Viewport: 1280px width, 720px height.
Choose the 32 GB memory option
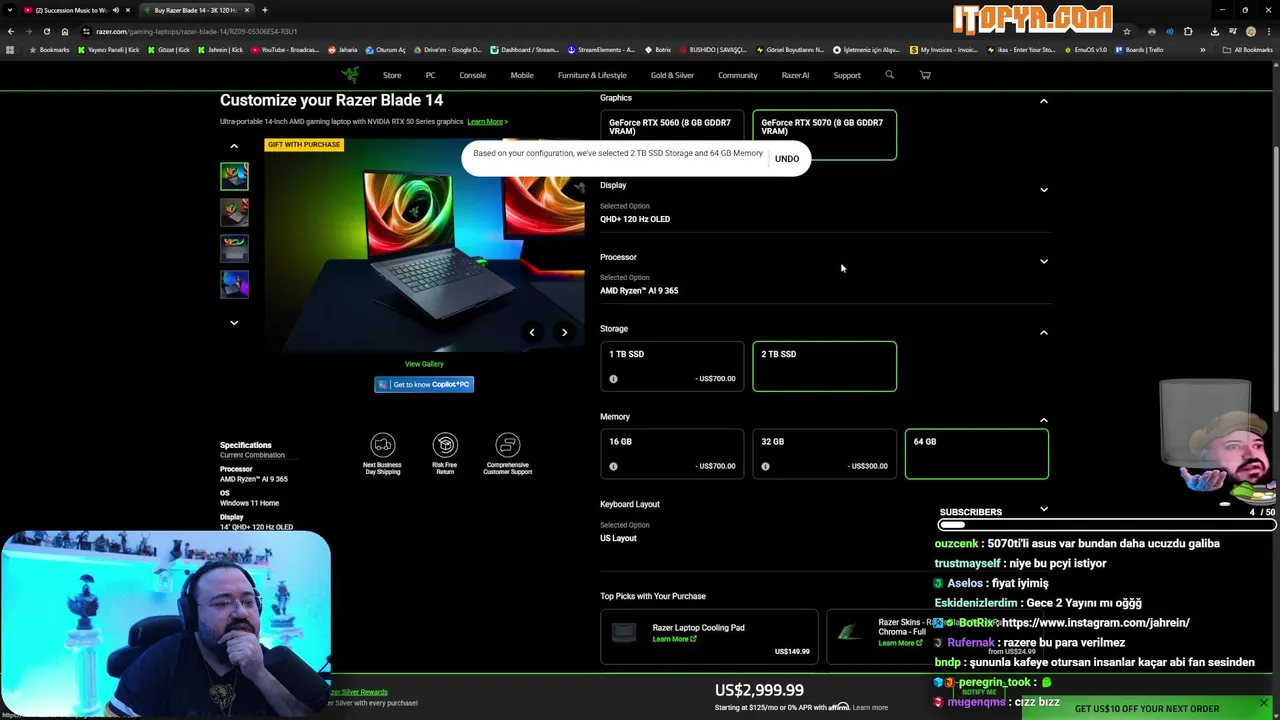[x=824, y=454]
